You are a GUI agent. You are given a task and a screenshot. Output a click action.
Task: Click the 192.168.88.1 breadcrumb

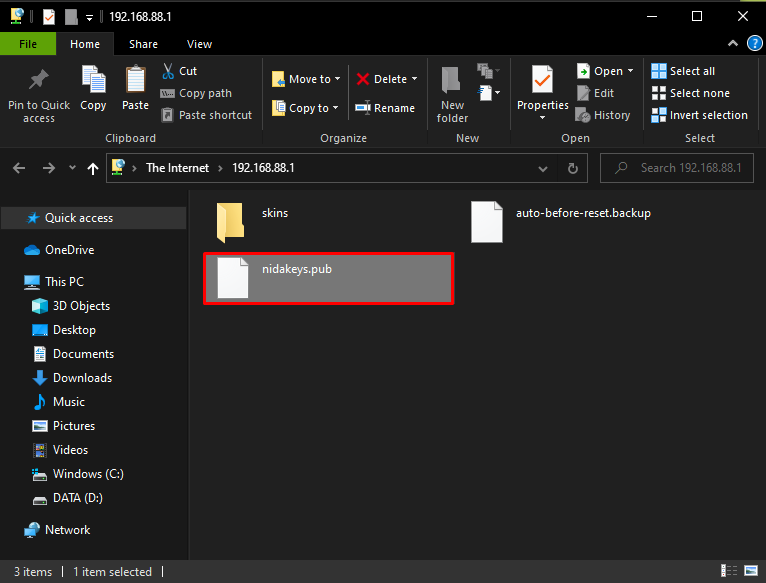click(x=263, y=168)
